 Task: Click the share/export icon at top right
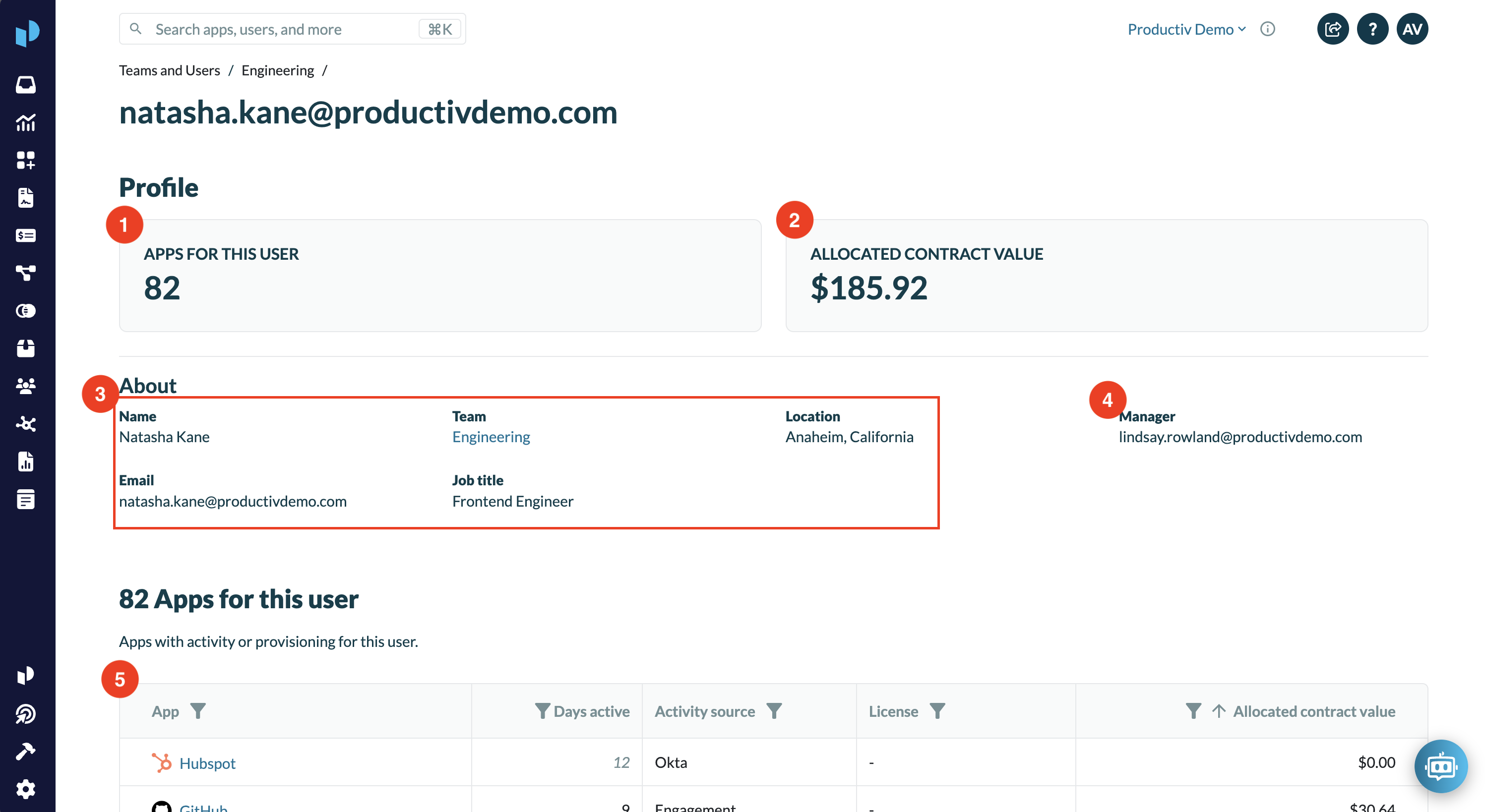point(1332,29)
